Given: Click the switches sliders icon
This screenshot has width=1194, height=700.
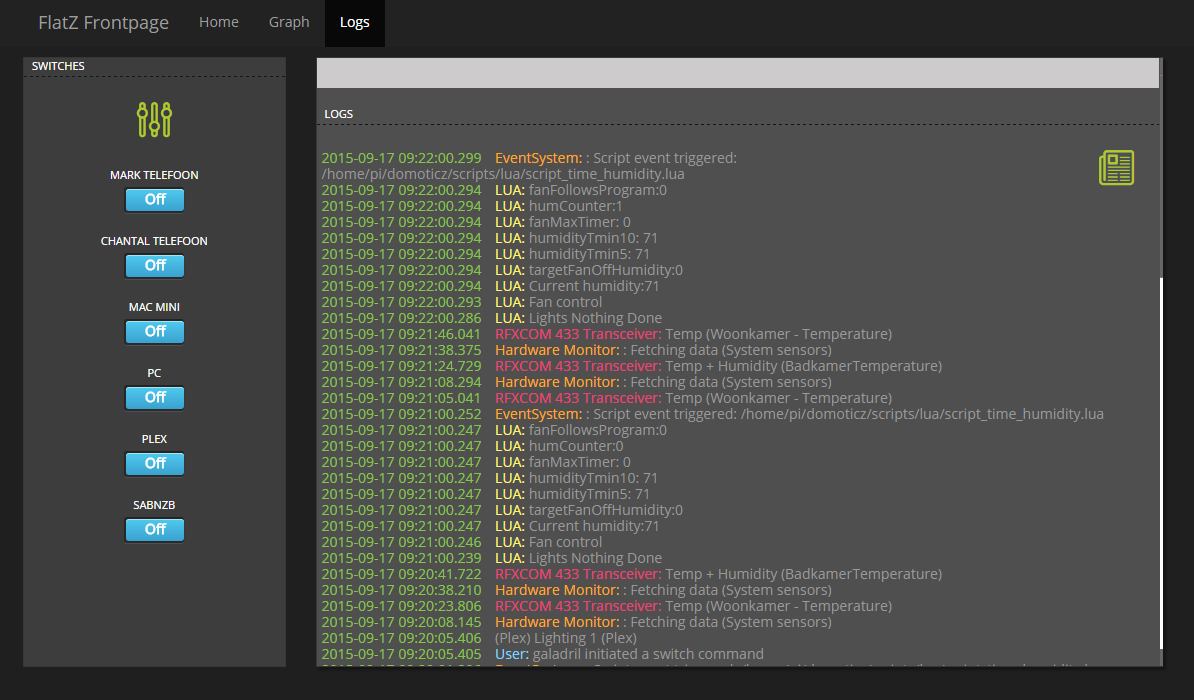Looking at the screenshot, I should pos(155,120).
